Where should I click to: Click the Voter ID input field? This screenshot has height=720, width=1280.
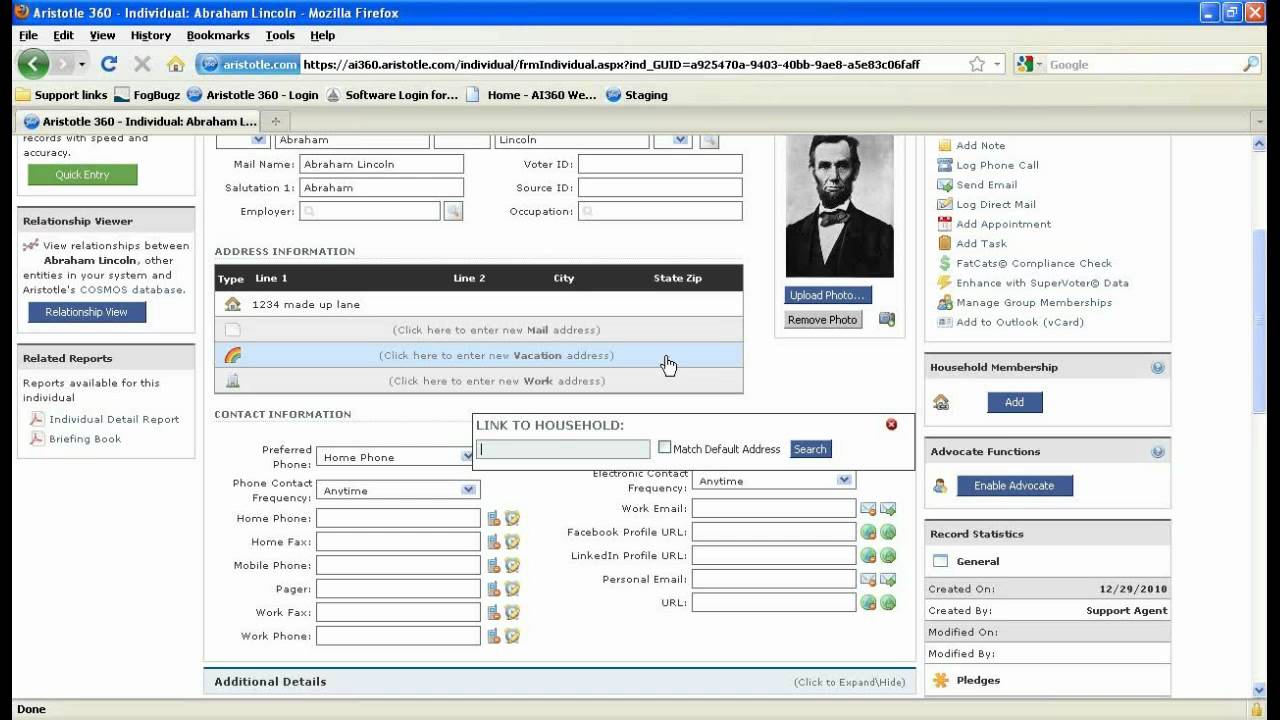click(660, 164)
